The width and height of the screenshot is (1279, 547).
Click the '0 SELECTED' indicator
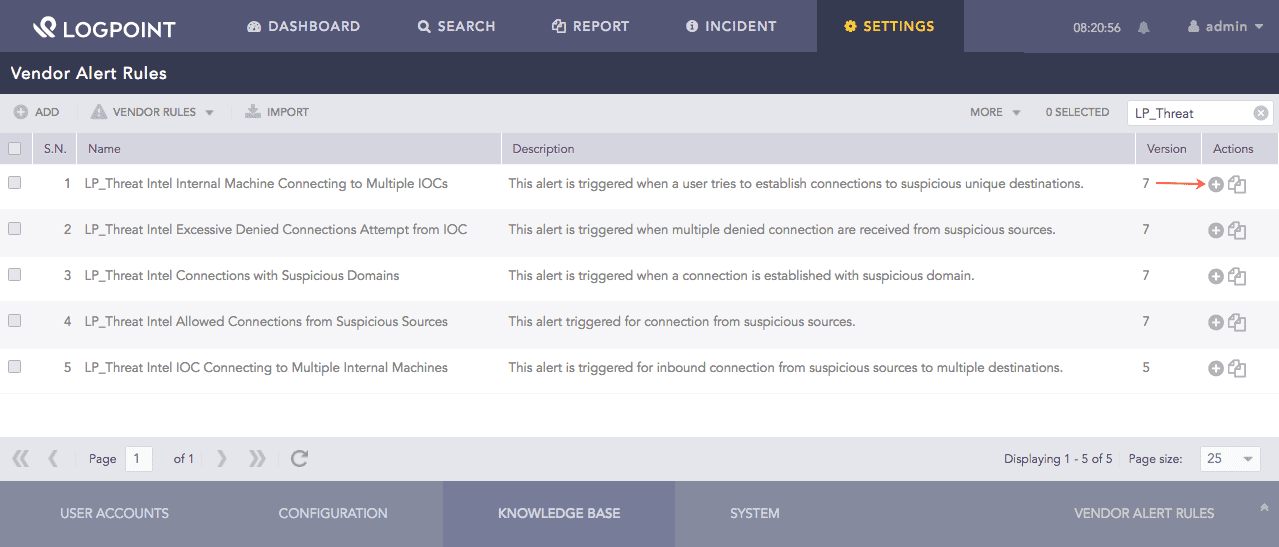coord(1077,112)
